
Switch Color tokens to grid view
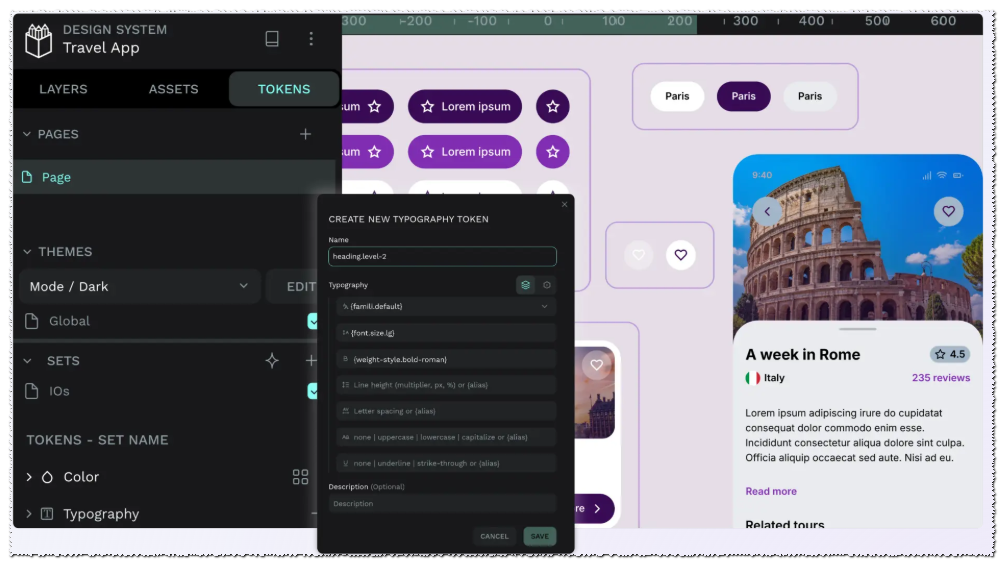pos(300,477)
